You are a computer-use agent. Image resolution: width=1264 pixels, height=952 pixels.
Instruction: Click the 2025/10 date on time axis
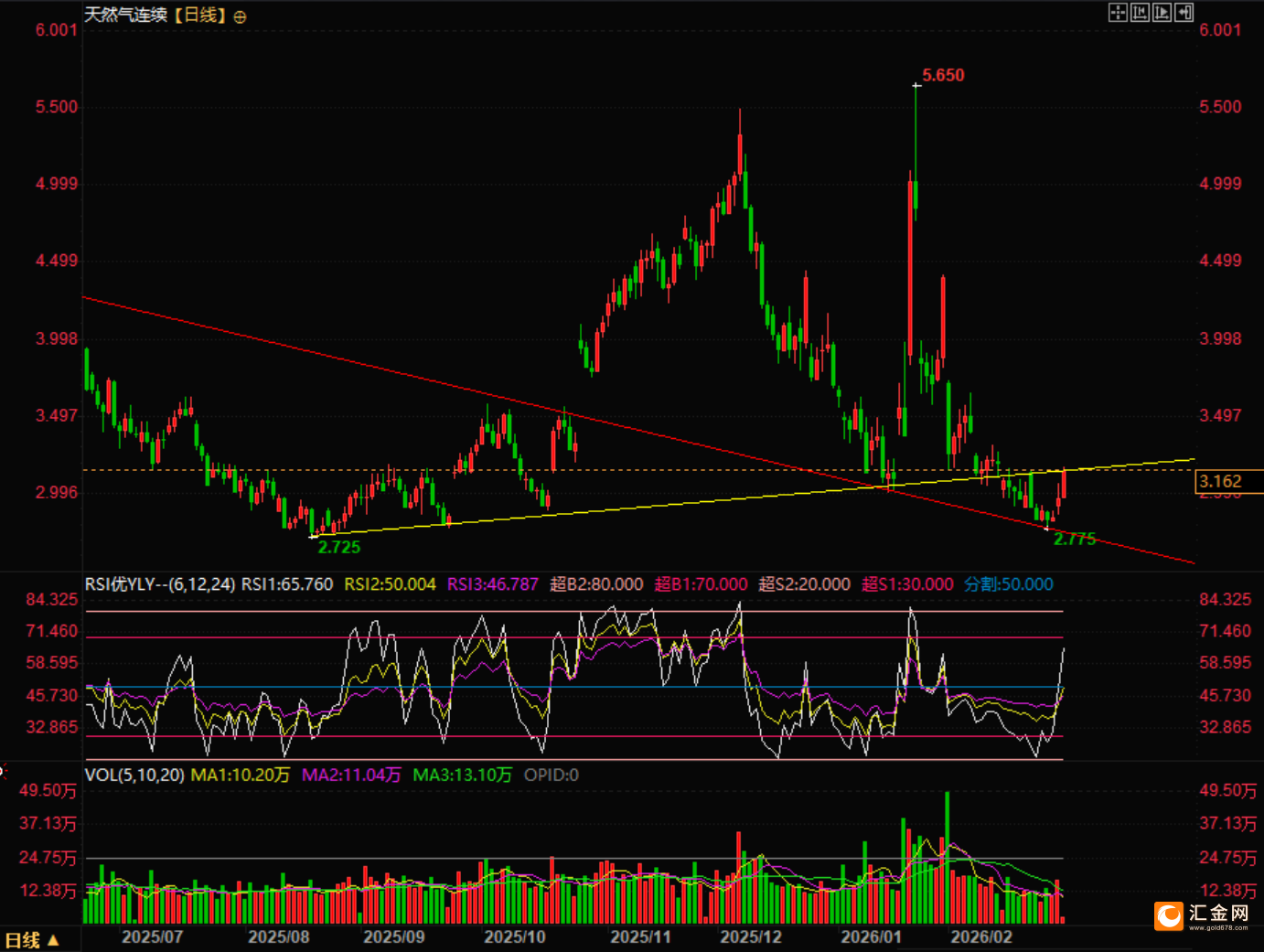click(x=514, y=936)
